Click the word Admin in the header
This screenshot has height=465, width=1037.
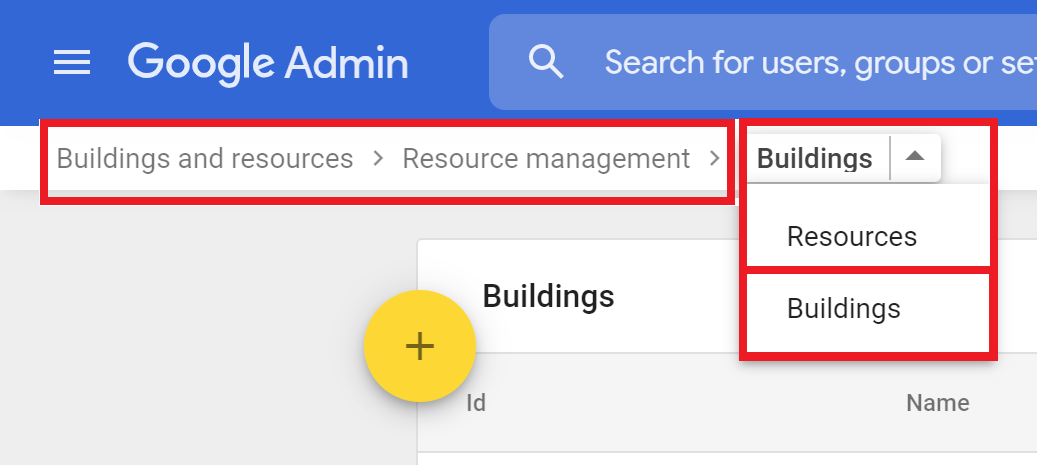(346, 63)
